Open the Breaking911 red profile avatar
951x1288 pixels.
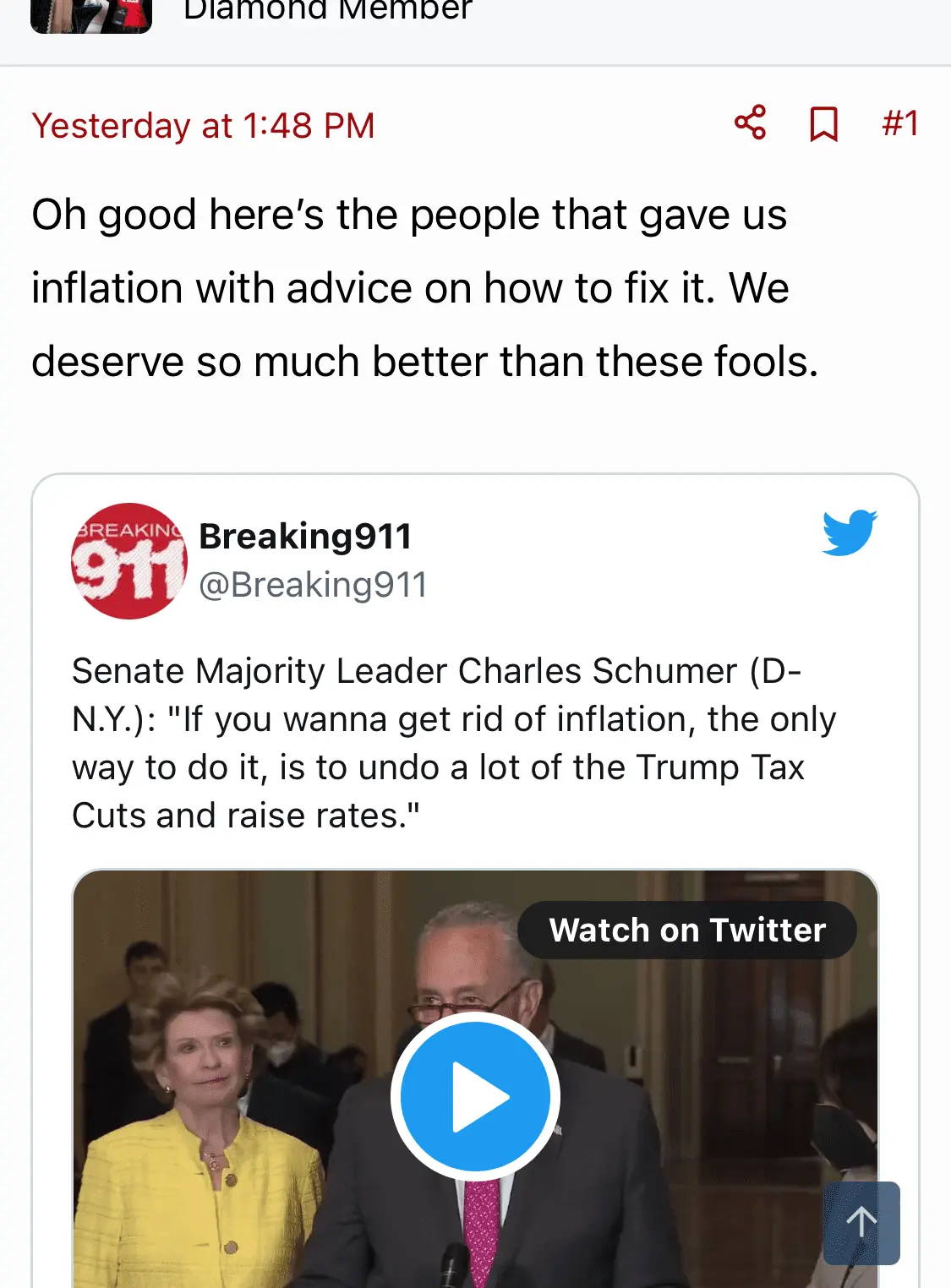point(128,561)
